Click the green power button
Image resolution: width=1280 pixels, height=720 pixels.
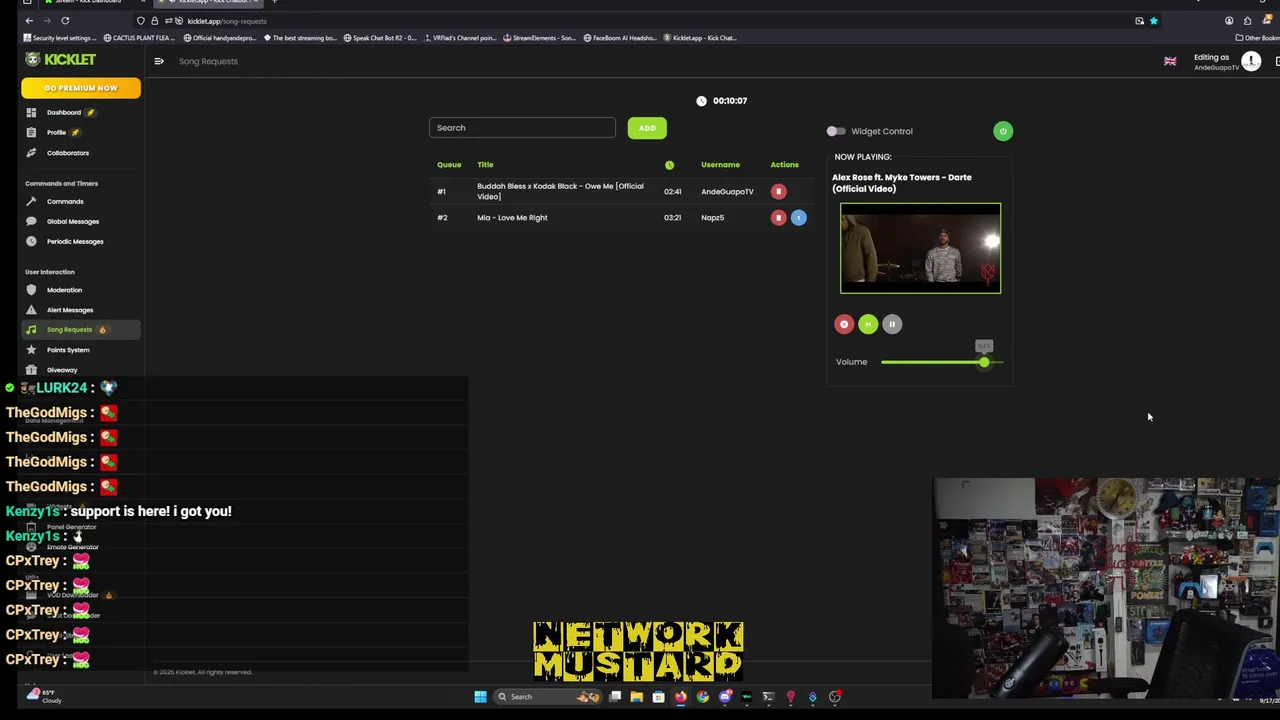(1003, 131)
